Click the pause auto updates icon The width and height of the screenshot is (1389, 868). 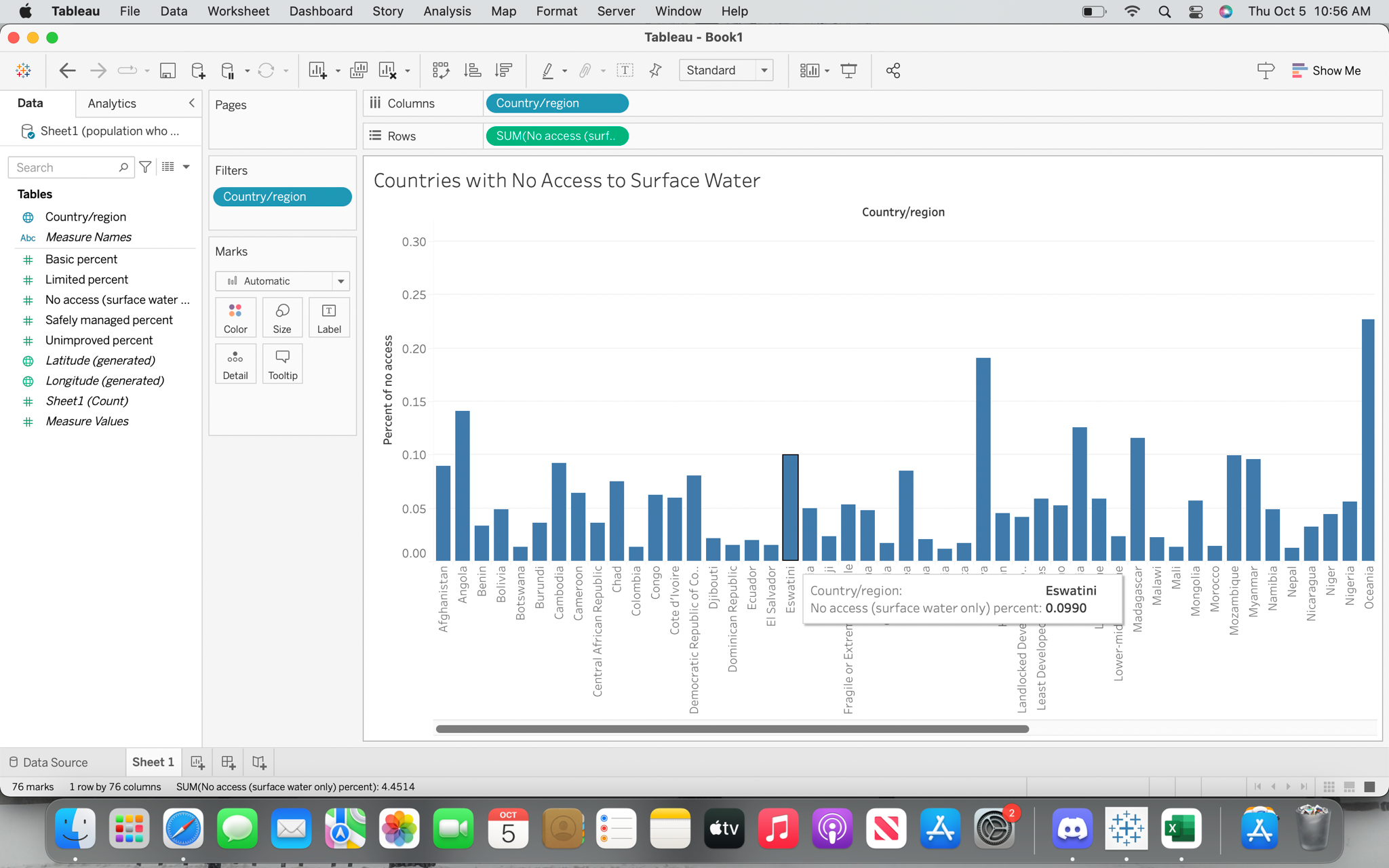click(228, 71)
